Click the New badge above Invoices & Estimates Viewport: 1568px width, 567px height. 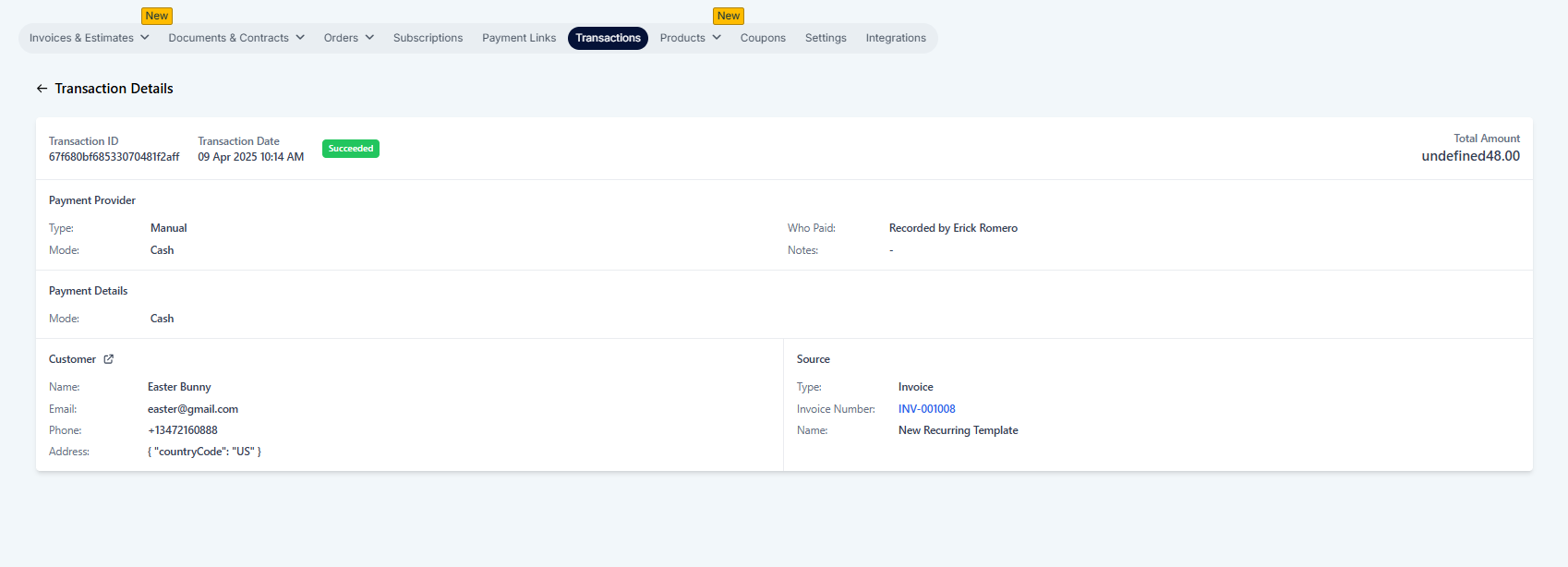[157, 16]
